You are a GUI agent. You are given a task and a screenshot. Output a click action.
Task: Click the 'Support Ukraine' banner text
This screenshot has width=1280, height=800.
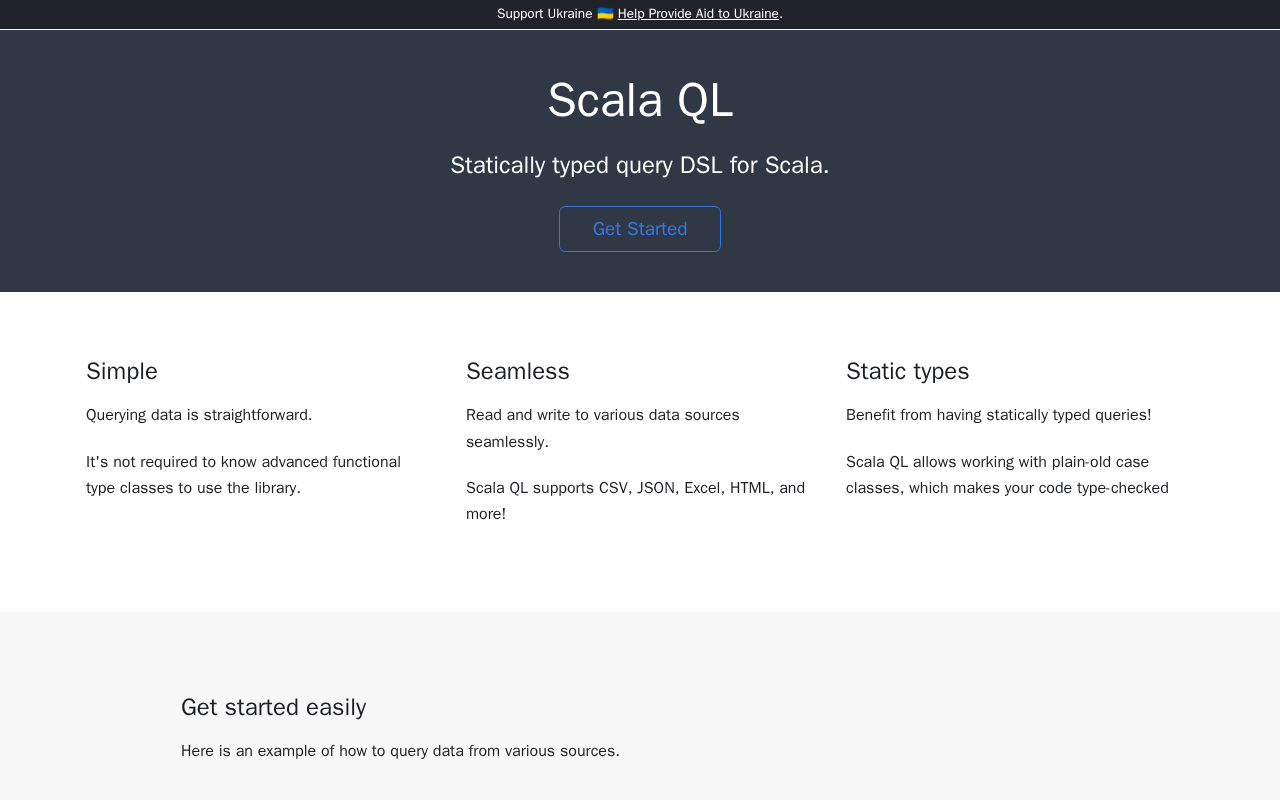click(544, 14)
